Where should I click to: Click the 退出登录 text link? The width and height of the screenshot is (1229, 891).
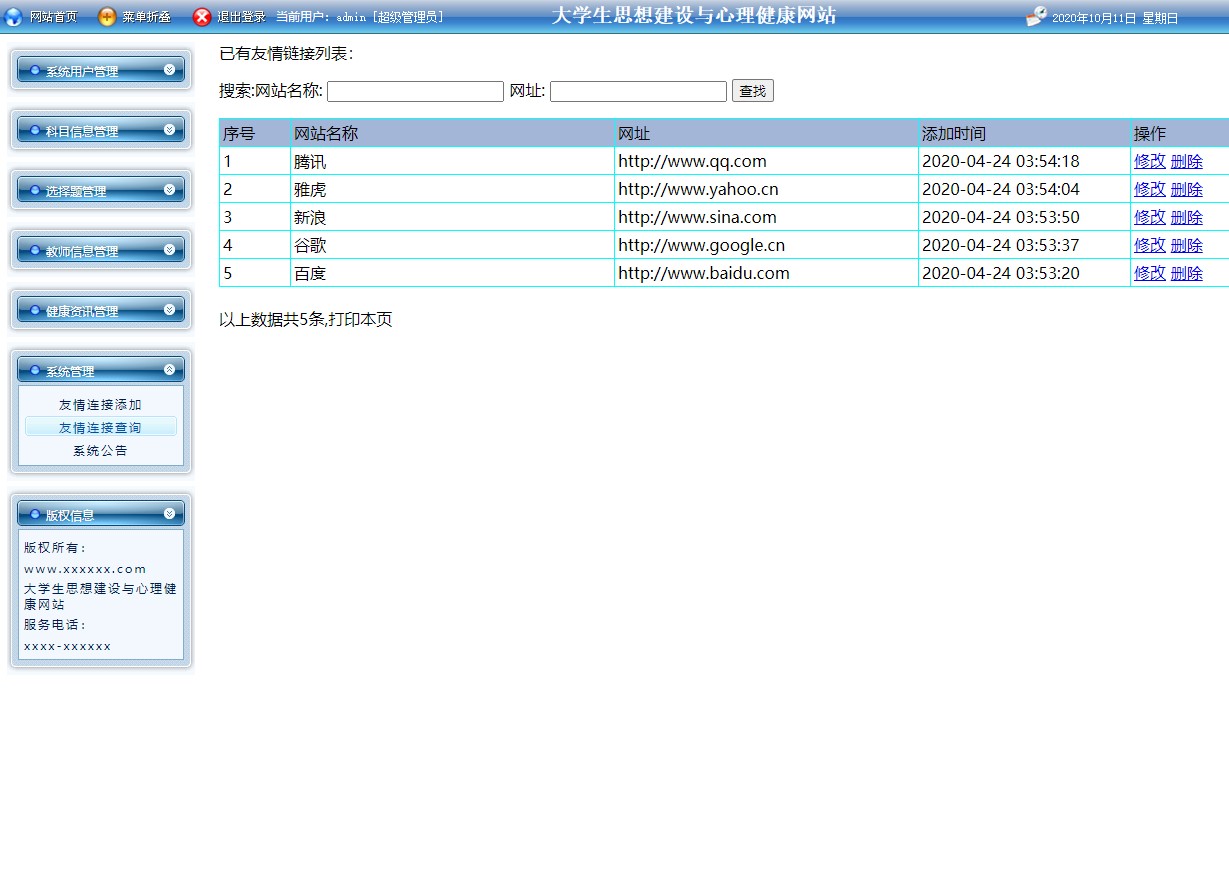coord(241,17)
